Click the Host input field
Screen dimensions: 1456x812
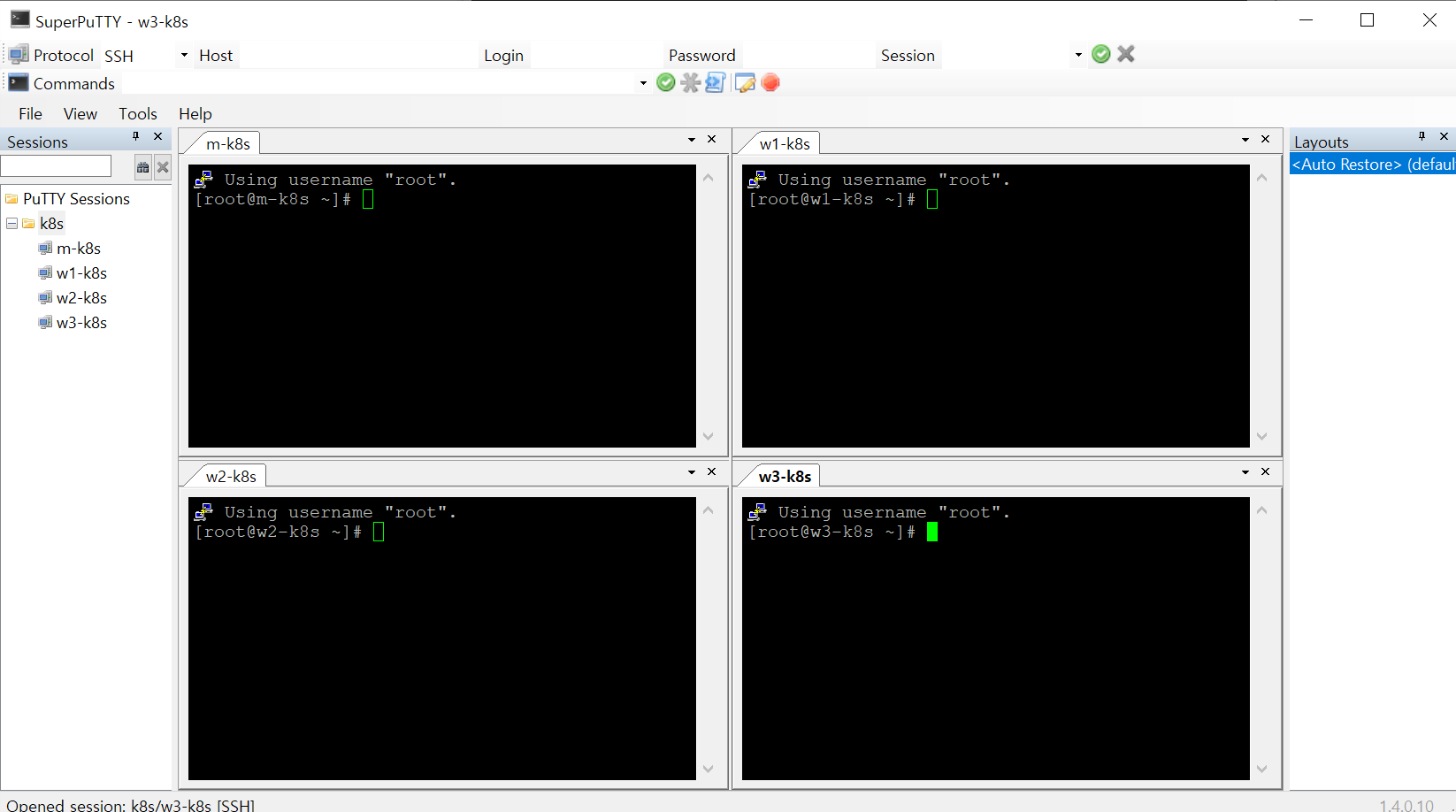point(357,55)
